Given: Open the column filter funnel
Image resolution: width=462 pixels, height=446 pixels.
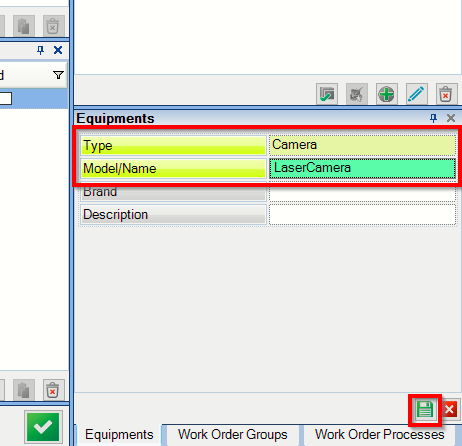Looking at the screenshot, I should (58, 75).
